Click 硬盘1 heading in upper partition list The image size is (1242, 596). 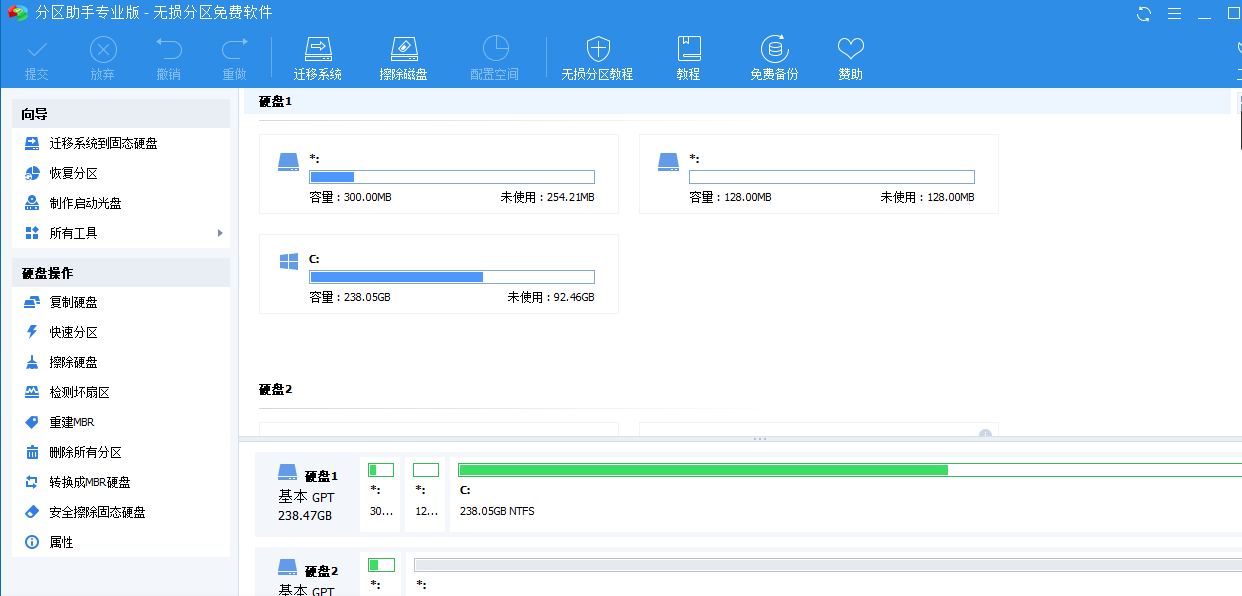coord(275,102)
